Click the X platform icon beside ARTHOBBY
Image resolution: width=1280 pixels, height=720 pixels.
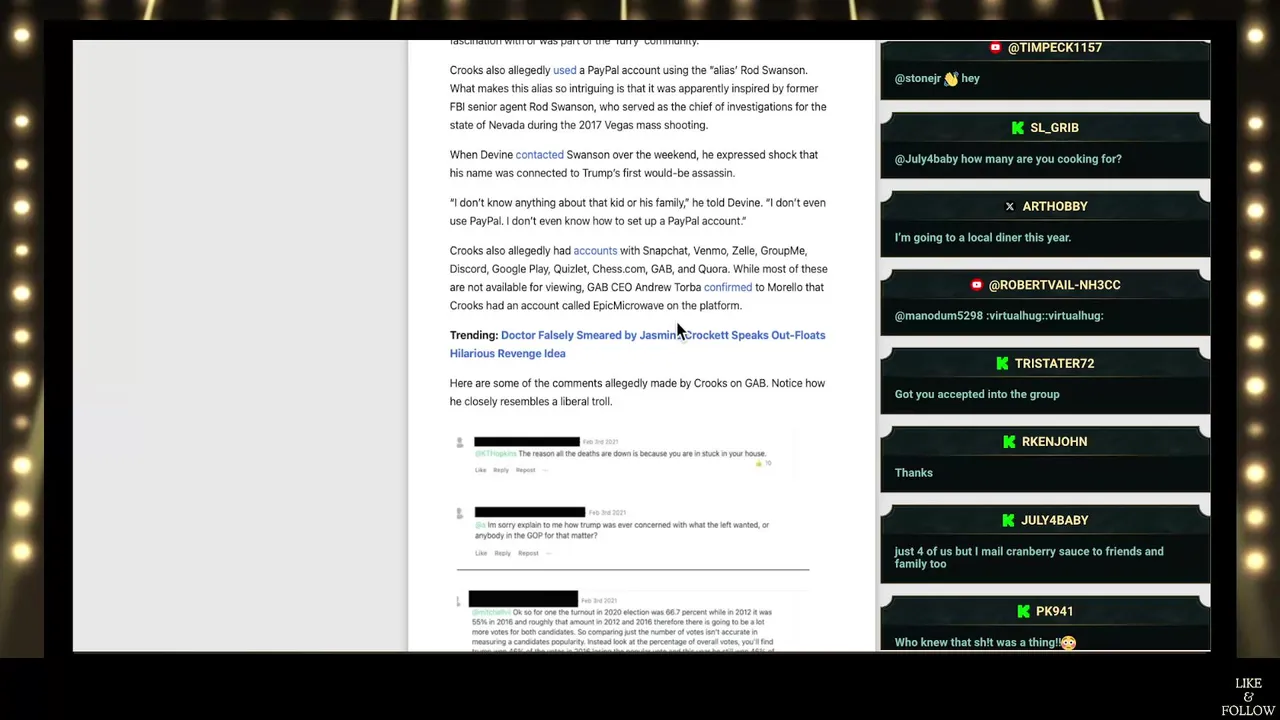pyautogui.click(x=1010, y=207)
